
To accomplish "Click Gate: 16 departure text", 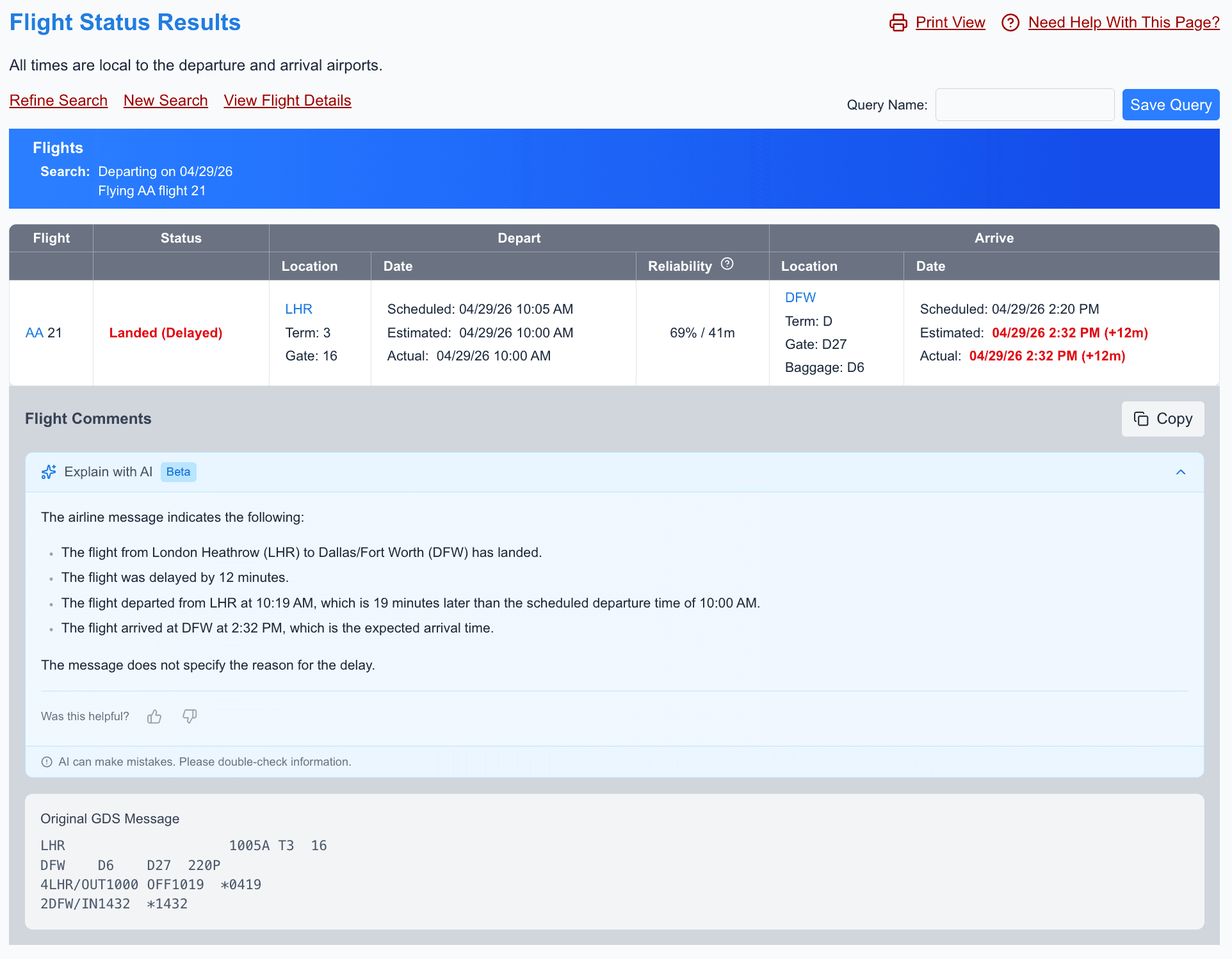I will coord(311,356).
